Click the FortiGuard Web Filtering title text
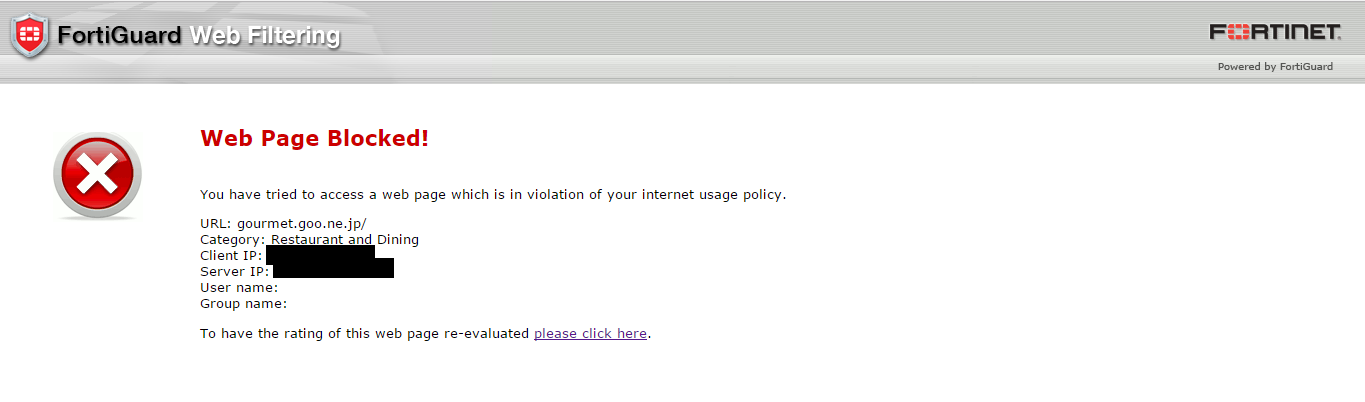This screenshot has height=402, width=1365. click(199, 37)
